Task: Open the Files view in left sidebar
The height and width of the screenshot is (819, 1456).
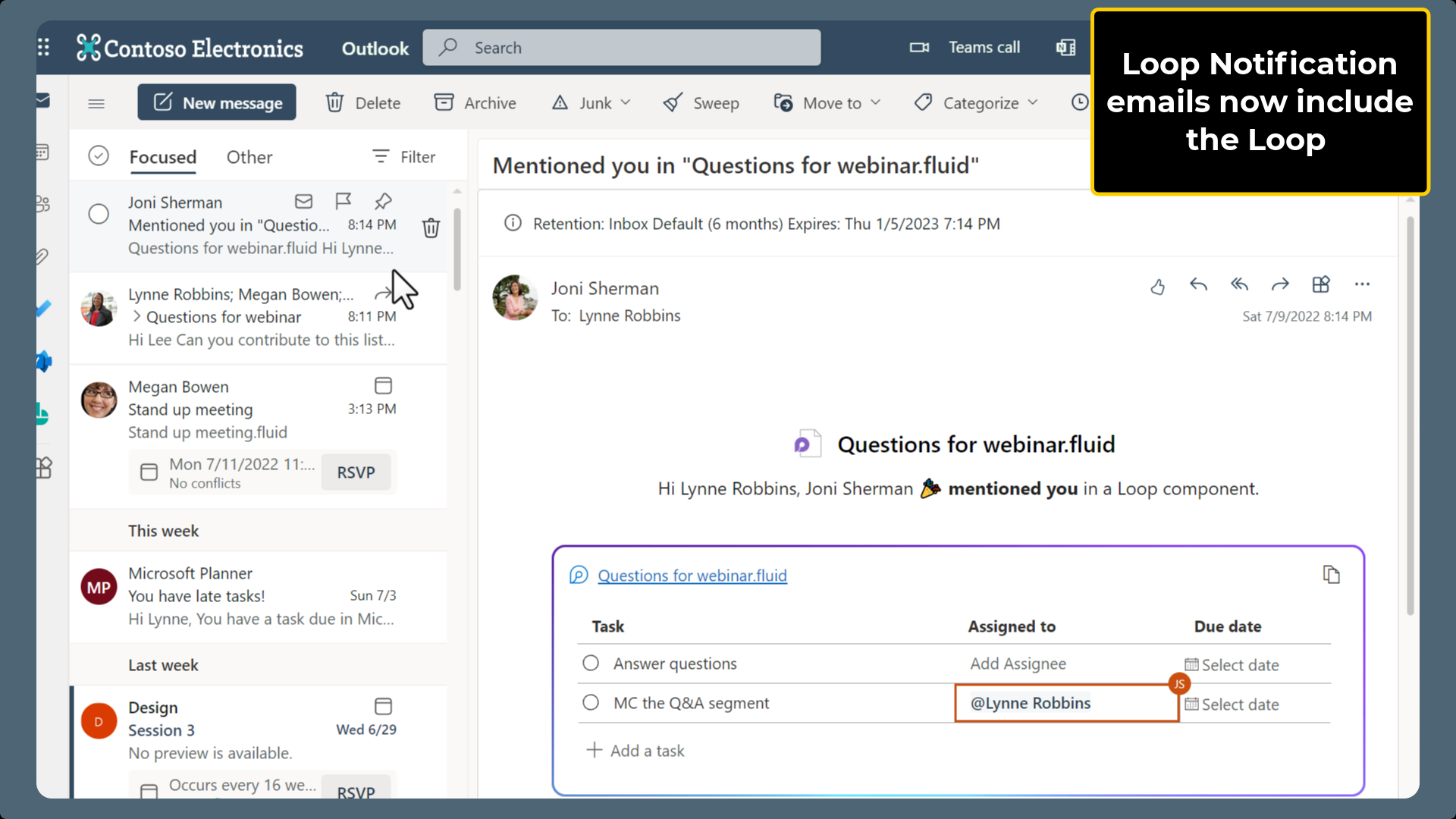Action: click(43, 256)
